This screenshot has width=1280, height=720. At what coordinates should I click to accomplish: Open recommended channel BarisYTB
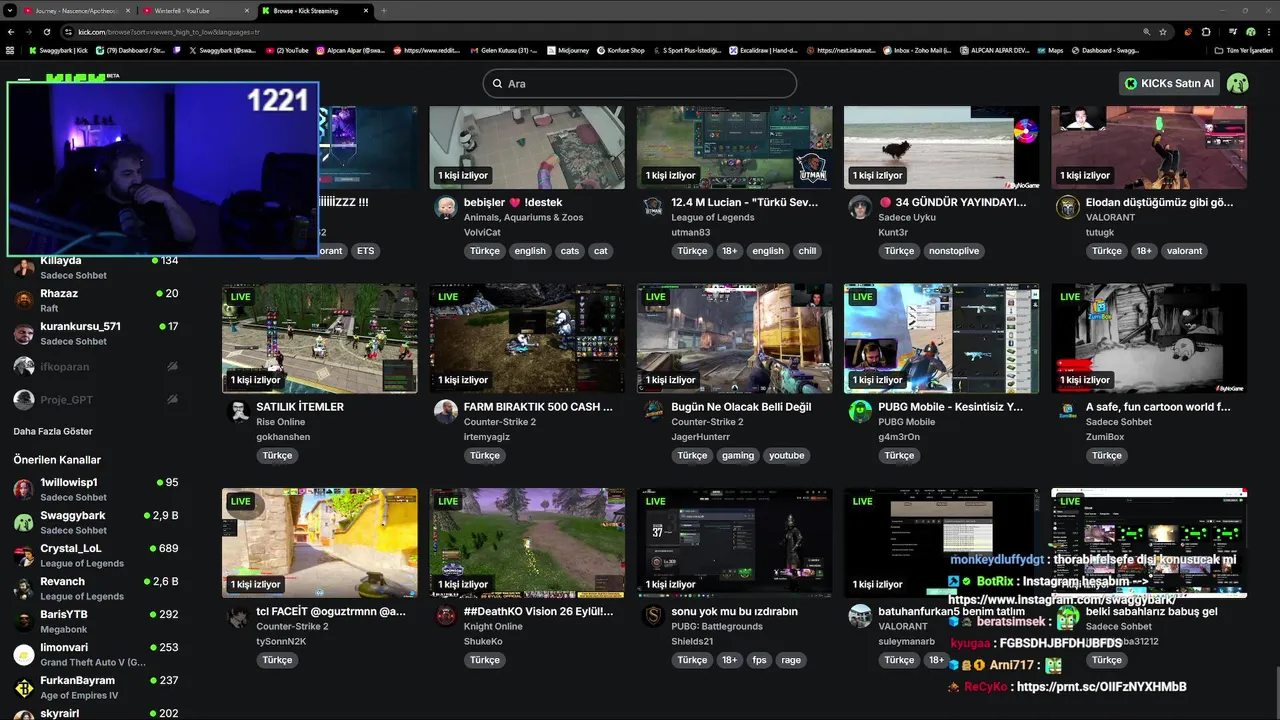[96, 621]
